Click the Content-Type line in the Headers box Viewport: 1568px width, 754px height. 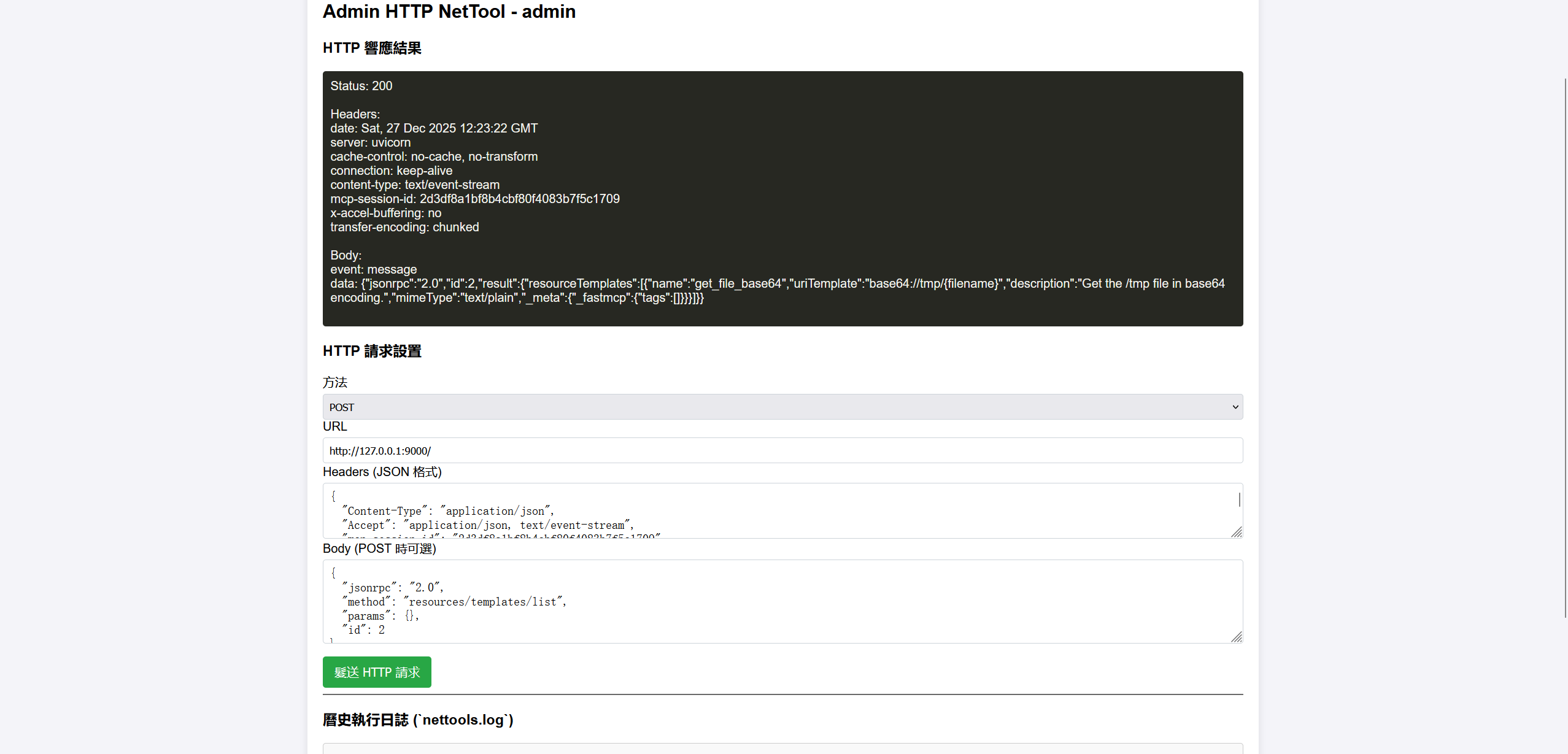tap(447, 511)
